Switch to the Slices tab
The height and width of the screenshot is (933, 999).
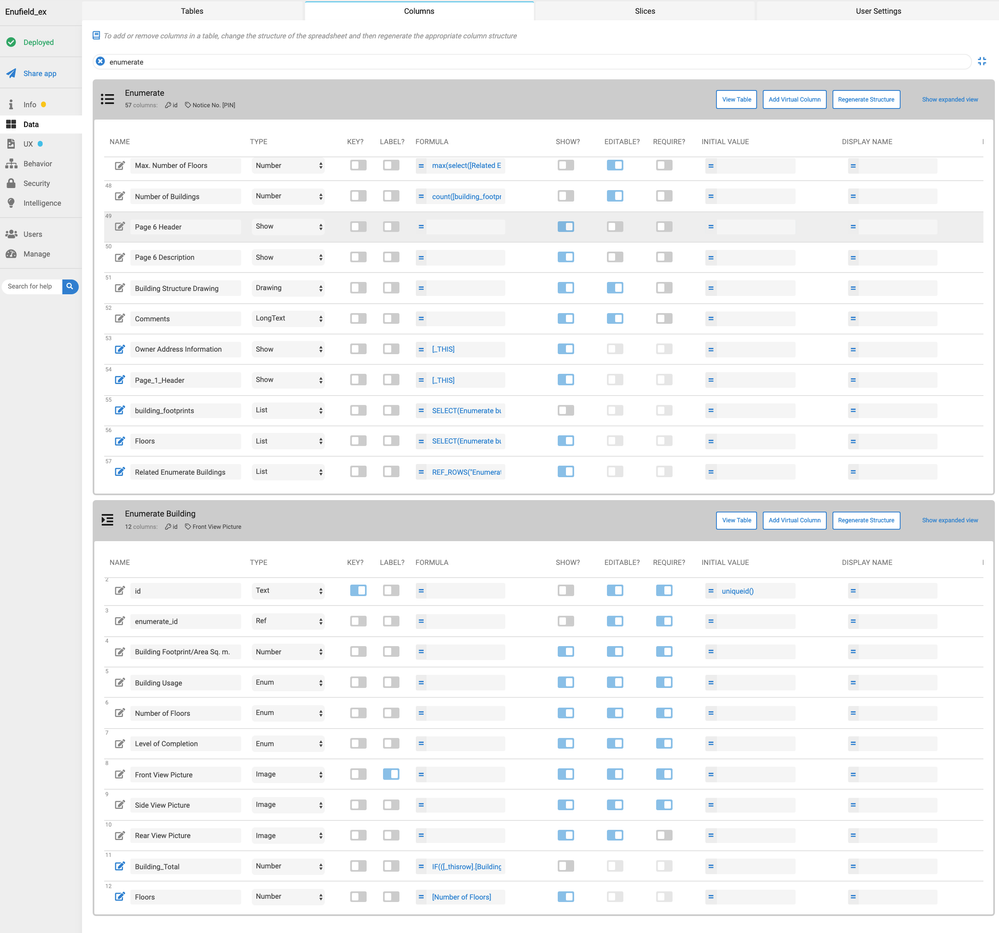pos(645,11)
